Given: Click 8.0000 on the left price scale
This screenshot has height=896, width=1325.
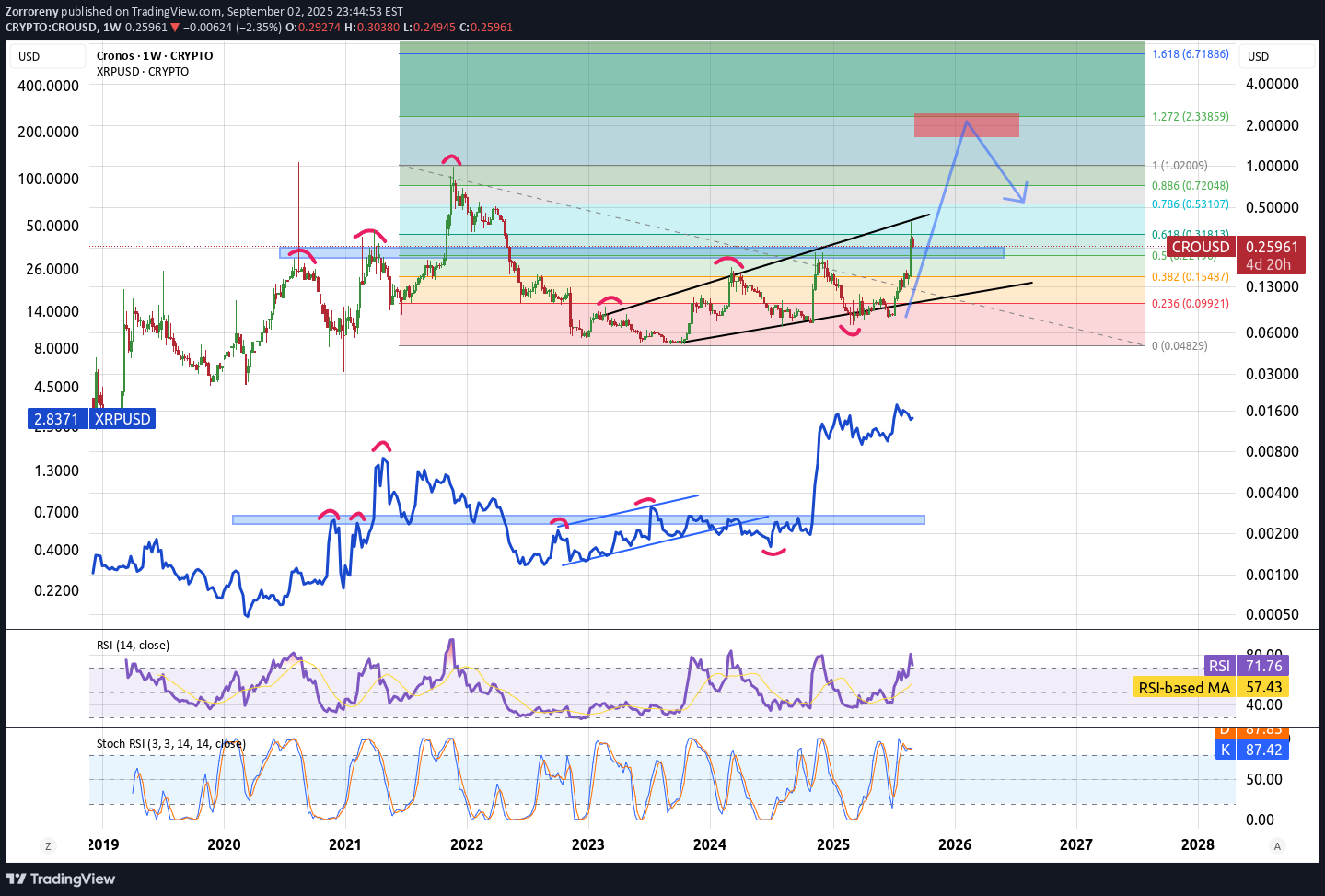Looking at the screenshot, I should pyautogui.click(x=55, y=348).
